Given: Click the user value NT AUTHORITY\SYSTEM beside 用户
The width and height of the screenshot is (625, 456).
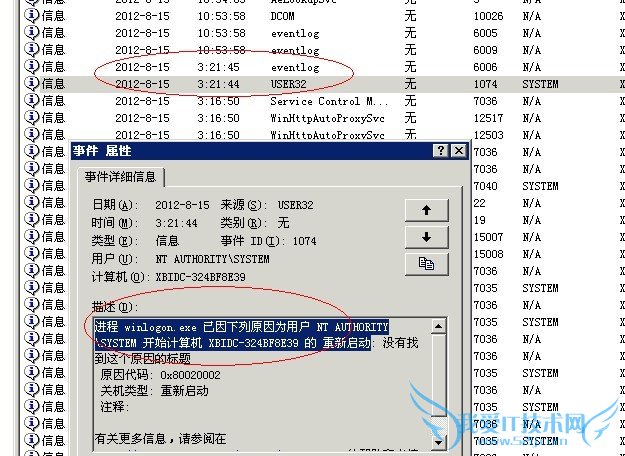Looking at the screenshot, I should (x=212, y=259).
